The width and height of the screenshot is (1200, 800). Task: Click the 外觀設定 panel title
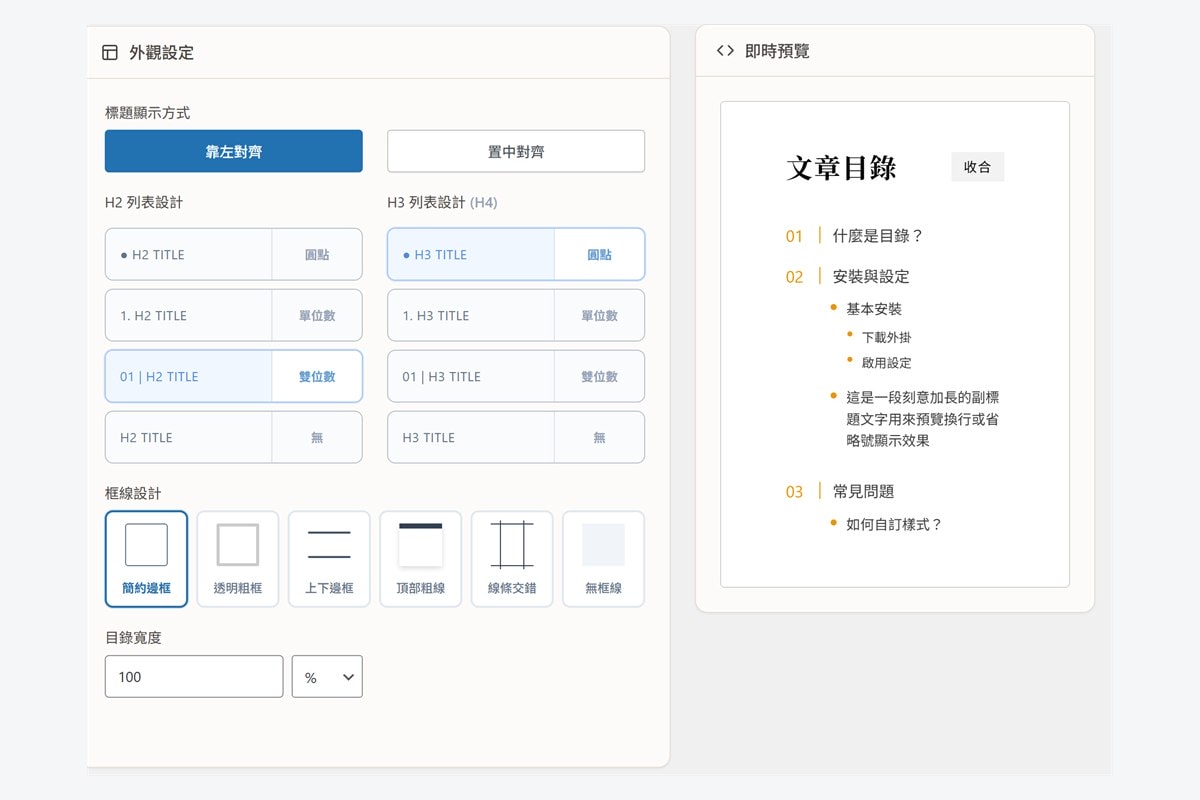click(161, 53)
